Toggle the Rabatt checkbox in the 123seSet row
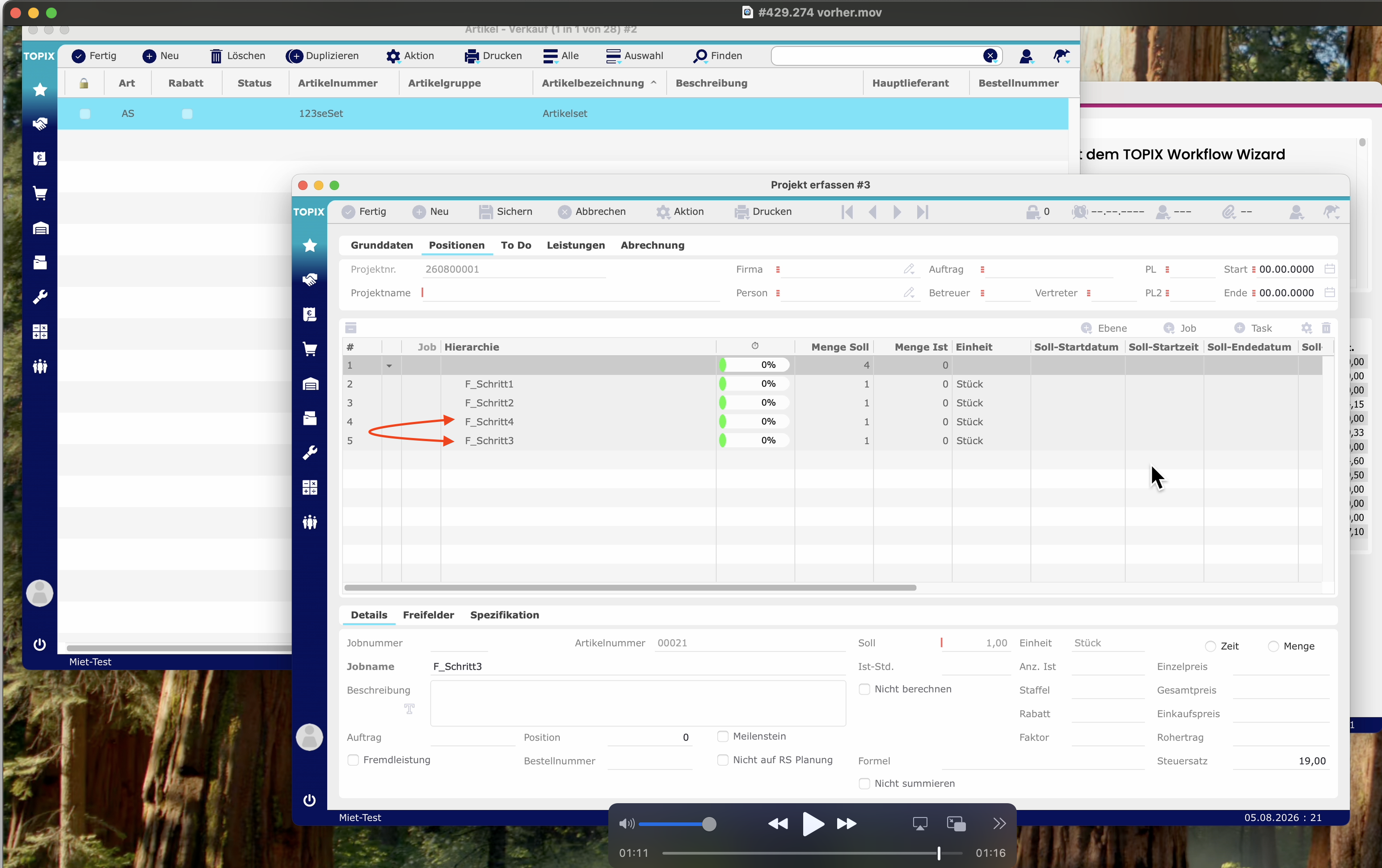The width and height of the screenshot is (1382, 868). pos(187,114)
